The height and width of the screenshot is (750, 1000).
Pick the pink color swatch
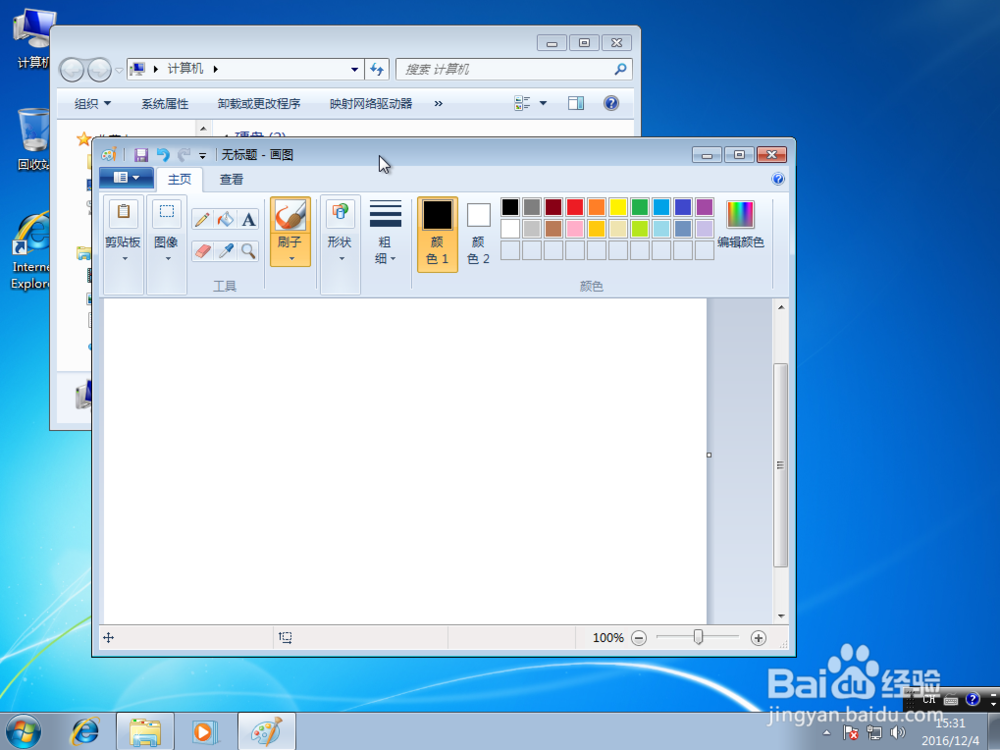pyautogui.click(x=575, y=228)
